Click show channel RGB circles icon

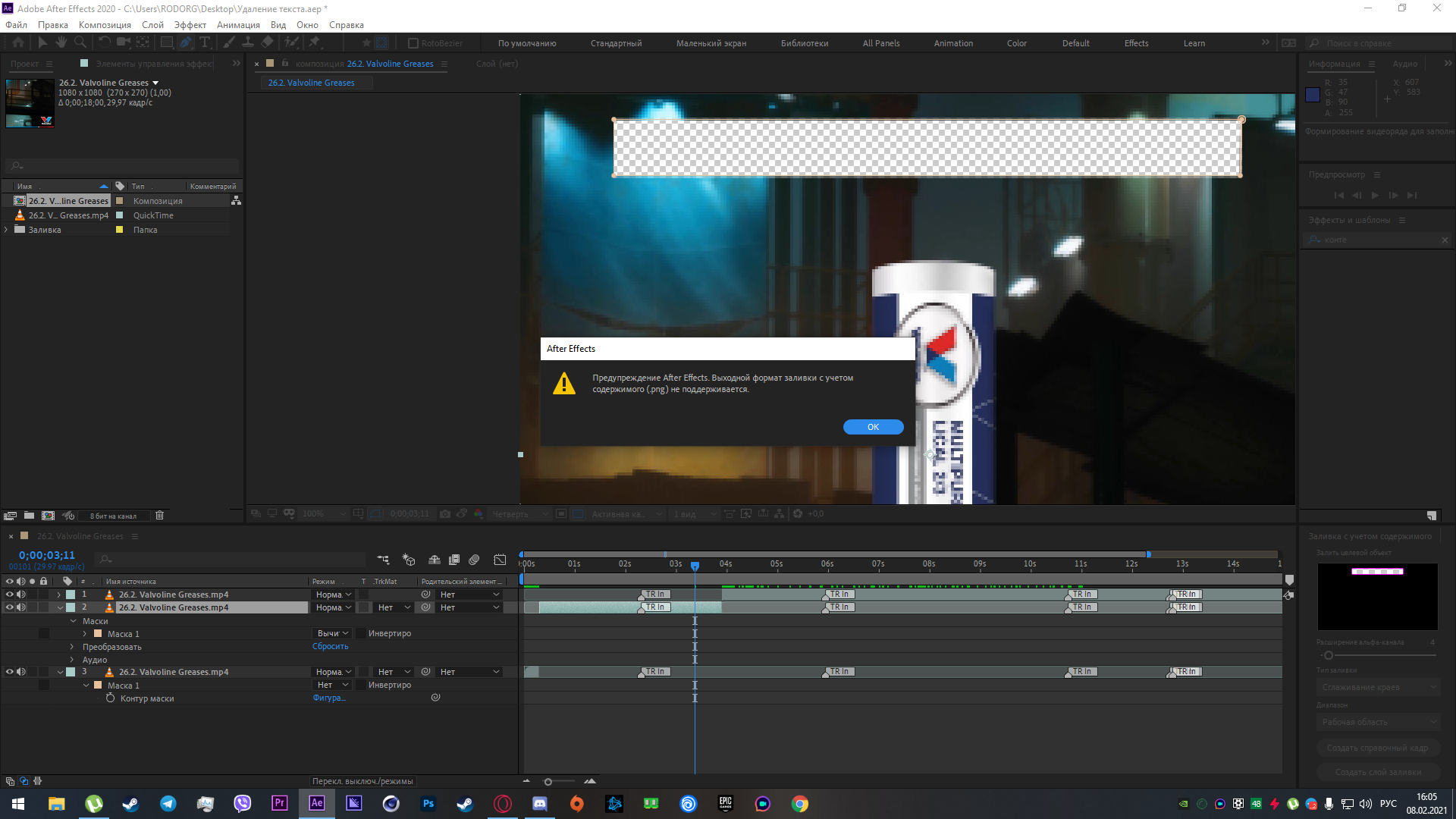click(x=479, y=513)
